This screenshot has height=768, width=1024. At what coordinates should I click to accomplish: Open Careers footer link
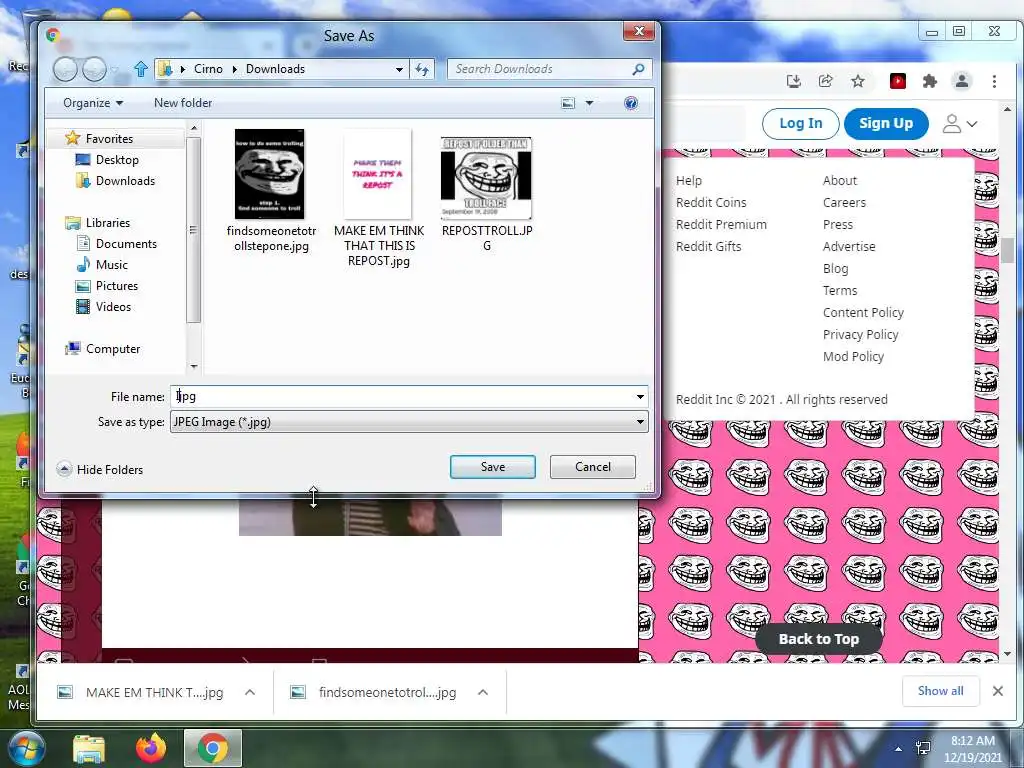click(844, 202)
